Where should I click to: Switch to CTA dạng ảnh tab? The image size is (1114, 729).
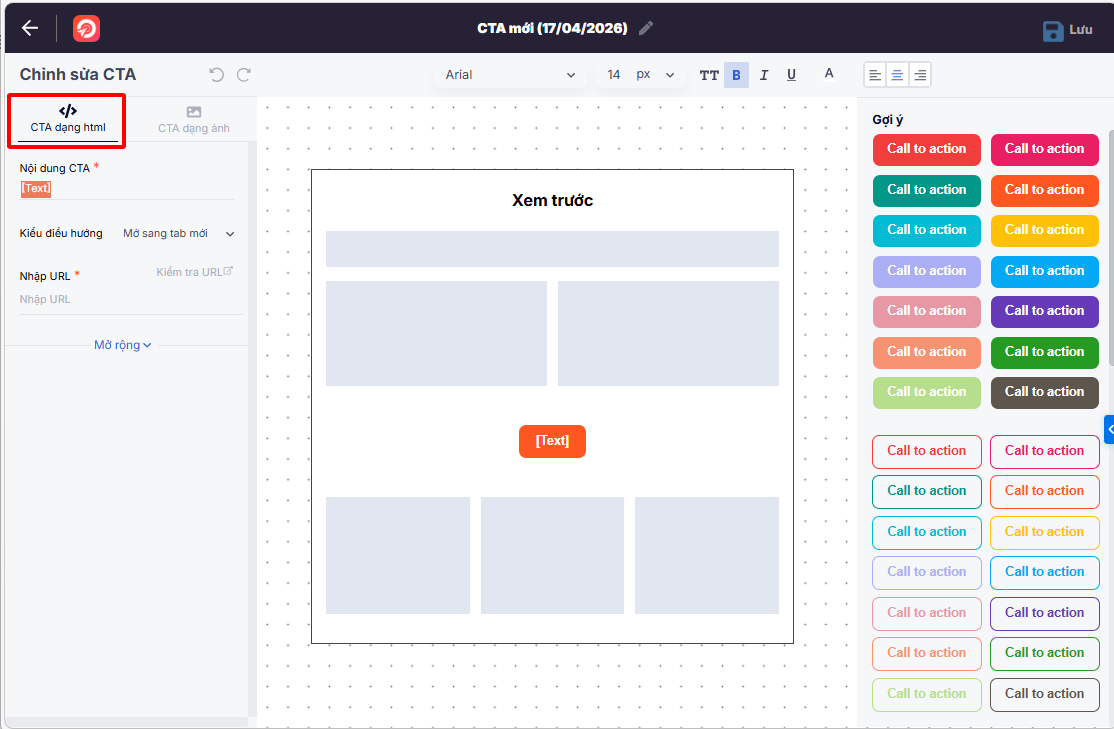click(x=193, y=120)
